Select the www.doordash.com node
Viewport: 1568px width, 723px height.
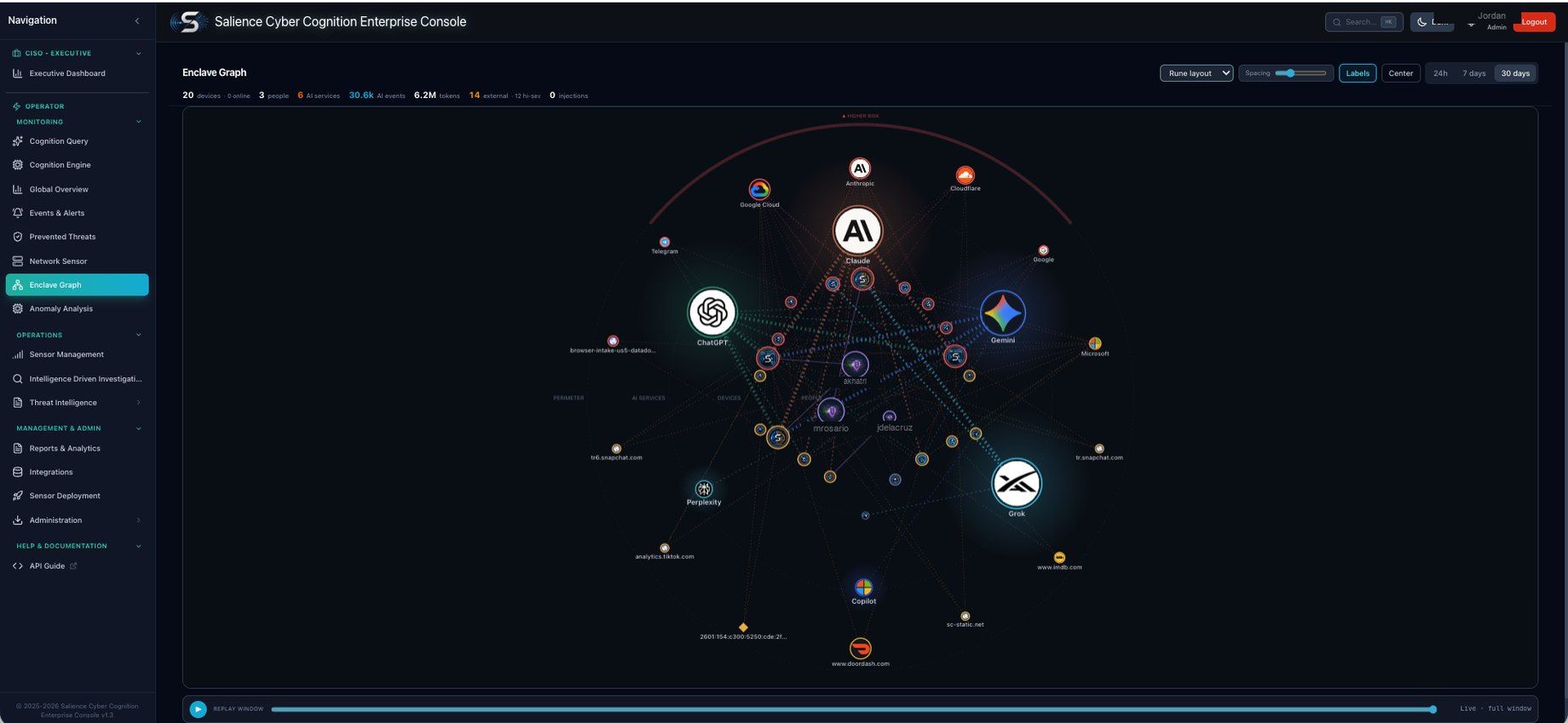pyautogui.click(x=861, y=648)
